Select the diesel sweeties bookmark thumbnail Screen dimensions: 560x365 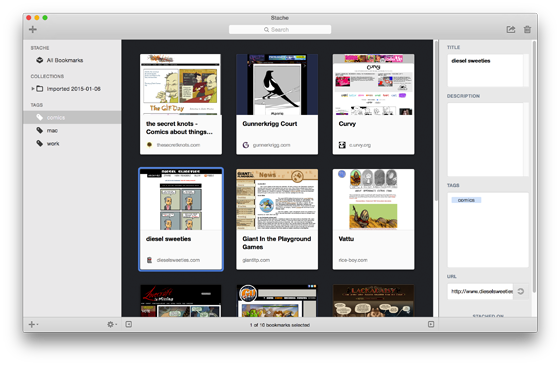181,199
